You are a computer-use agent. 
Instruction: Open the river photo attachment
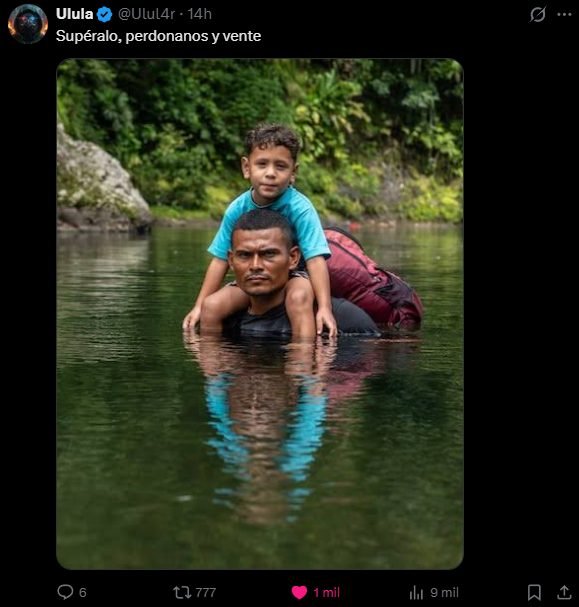point(260,314)
